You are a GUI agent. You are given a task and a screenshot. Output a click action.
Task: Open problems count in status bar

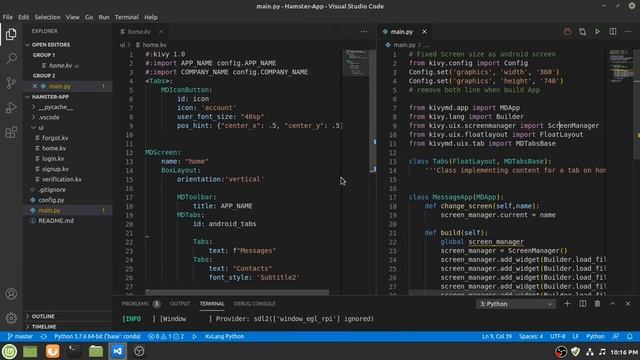click(166, 336)
